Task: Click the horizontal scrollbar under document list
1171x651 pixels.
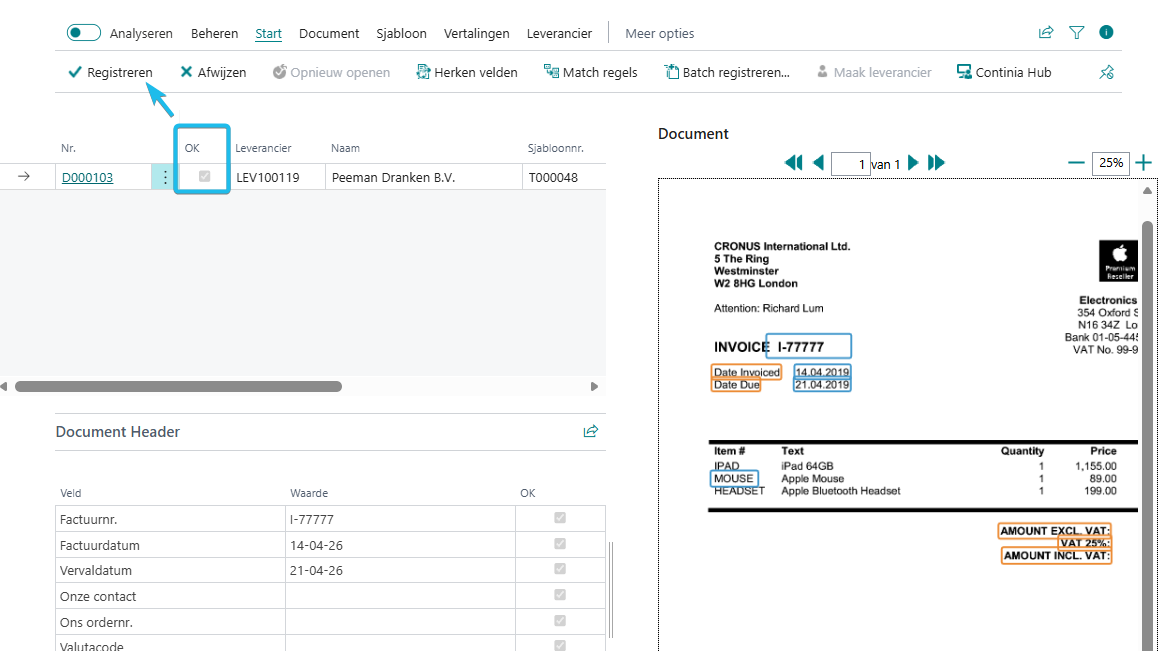Action: coord(178,386)
